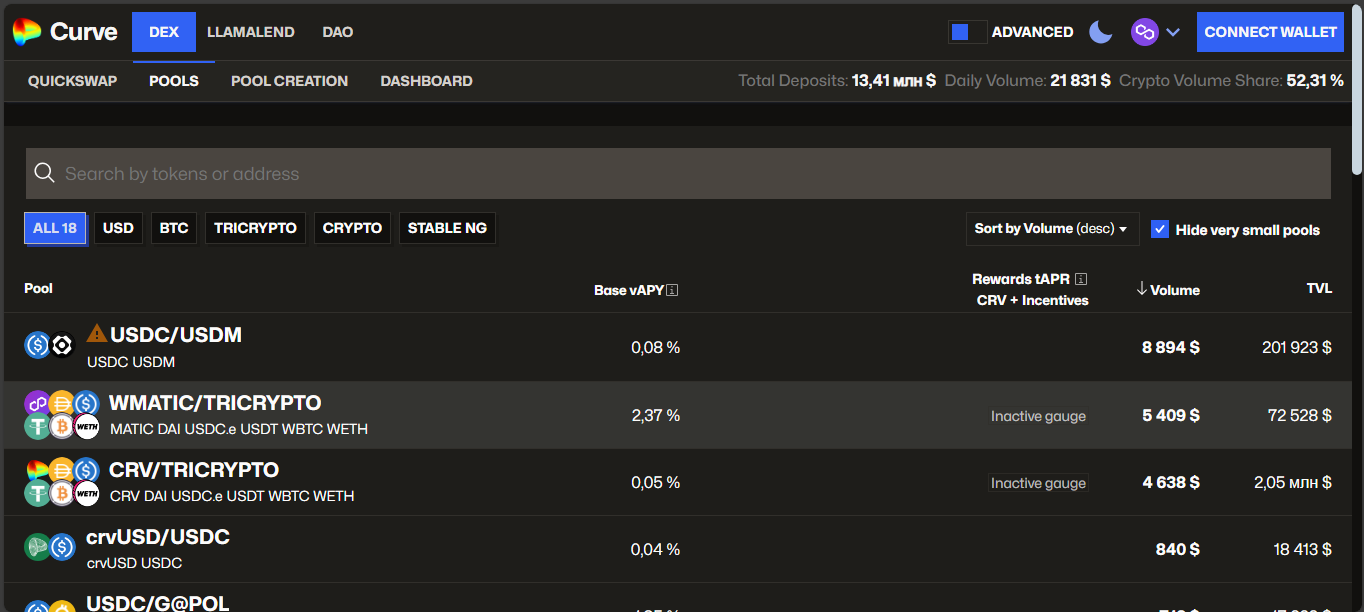The image size is (1364, 612).
Task: Click the 840 $ volume value
Action: (x=1178, y=549)
